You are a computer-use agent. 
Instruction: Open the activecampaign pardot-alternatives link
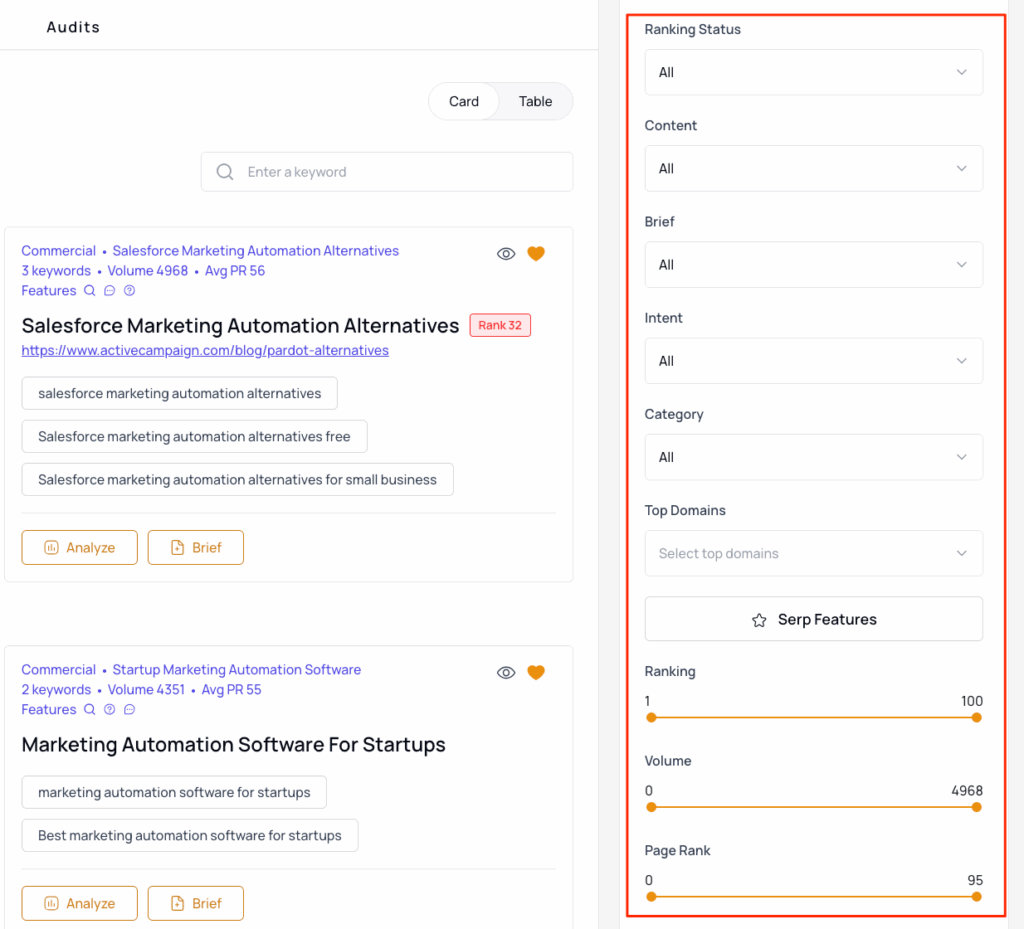tap(205, 351)
